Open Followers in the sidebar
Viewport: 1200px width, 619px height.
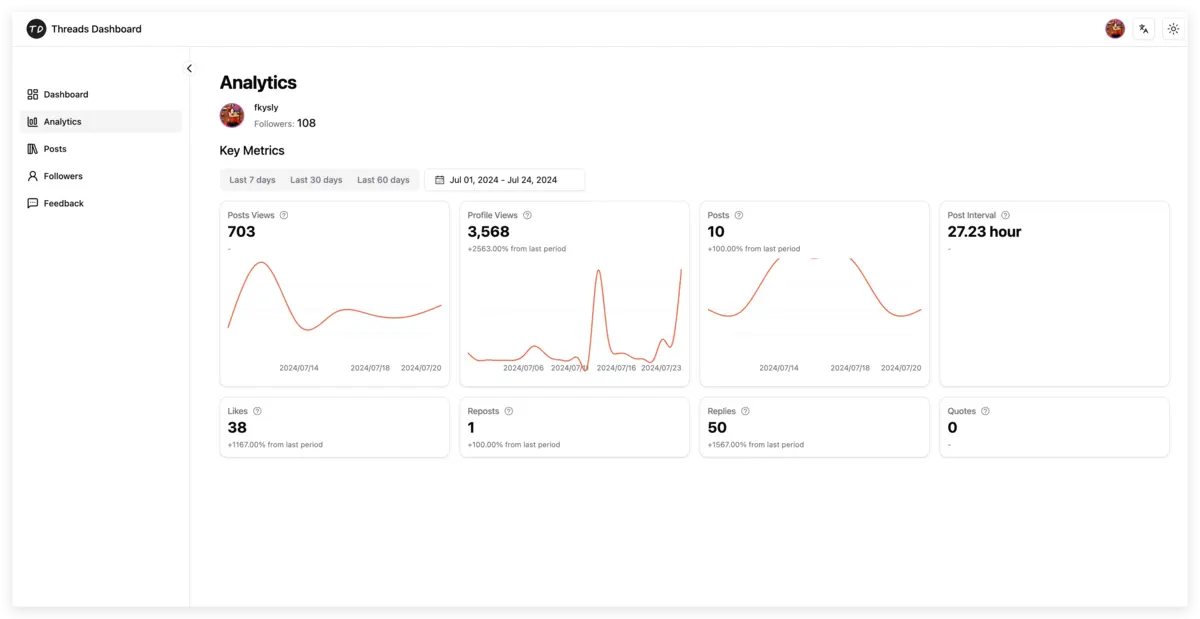pos(101,176)
